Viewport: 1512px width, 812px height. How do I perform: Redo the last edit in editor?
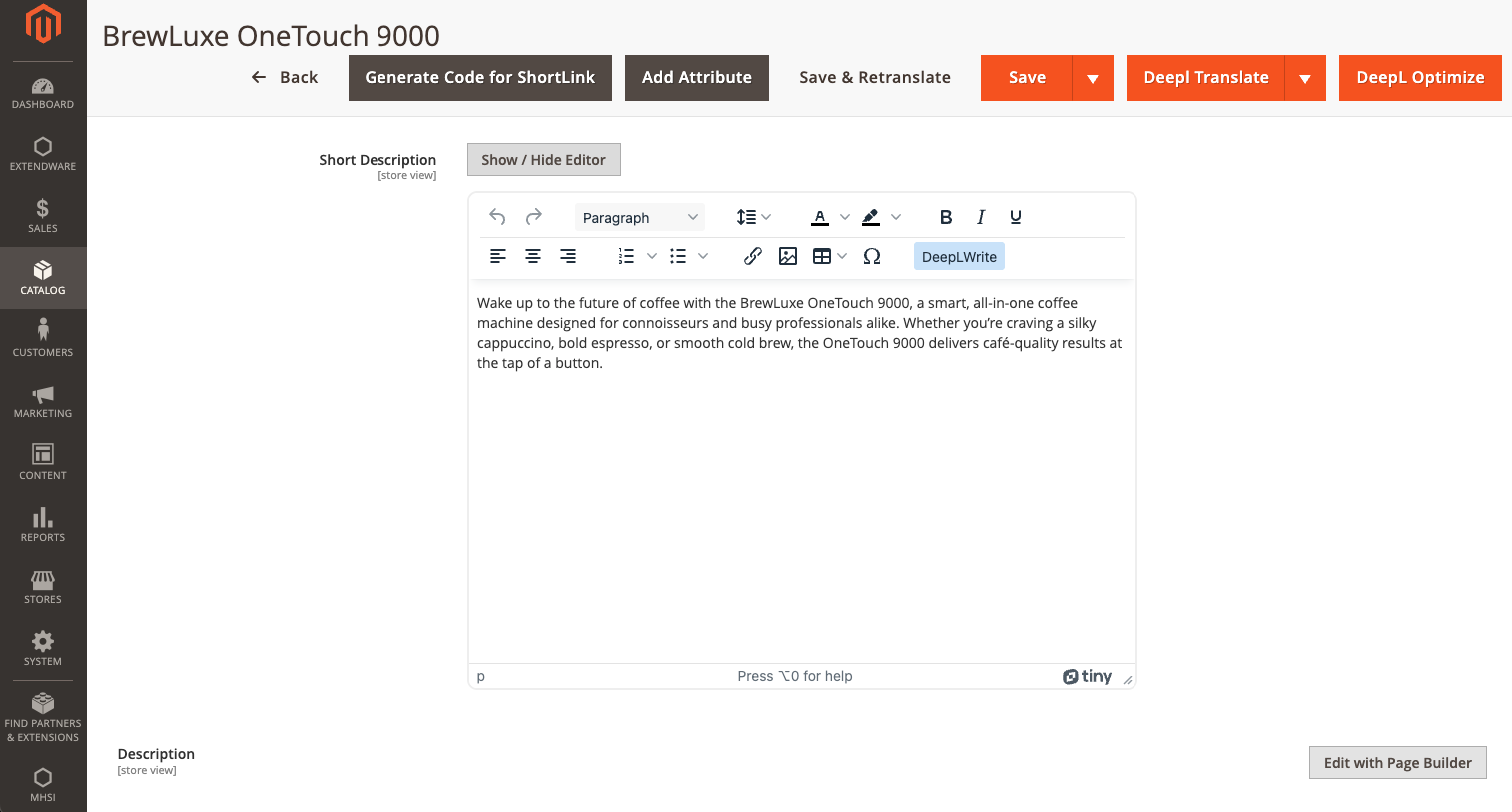click(x=534, y=217)
